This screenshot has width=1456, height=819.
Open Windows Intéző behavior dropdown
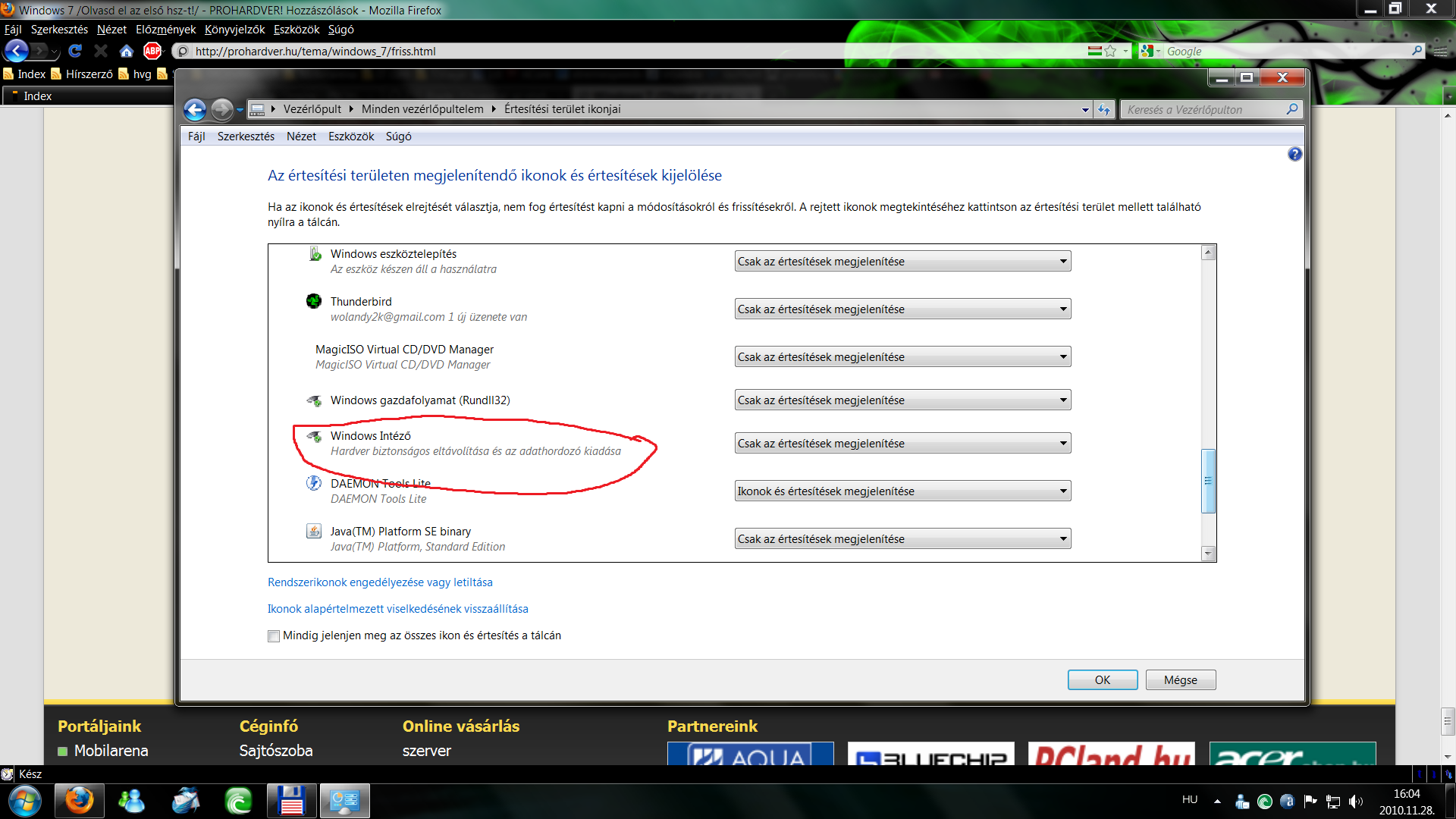(902, 444)
